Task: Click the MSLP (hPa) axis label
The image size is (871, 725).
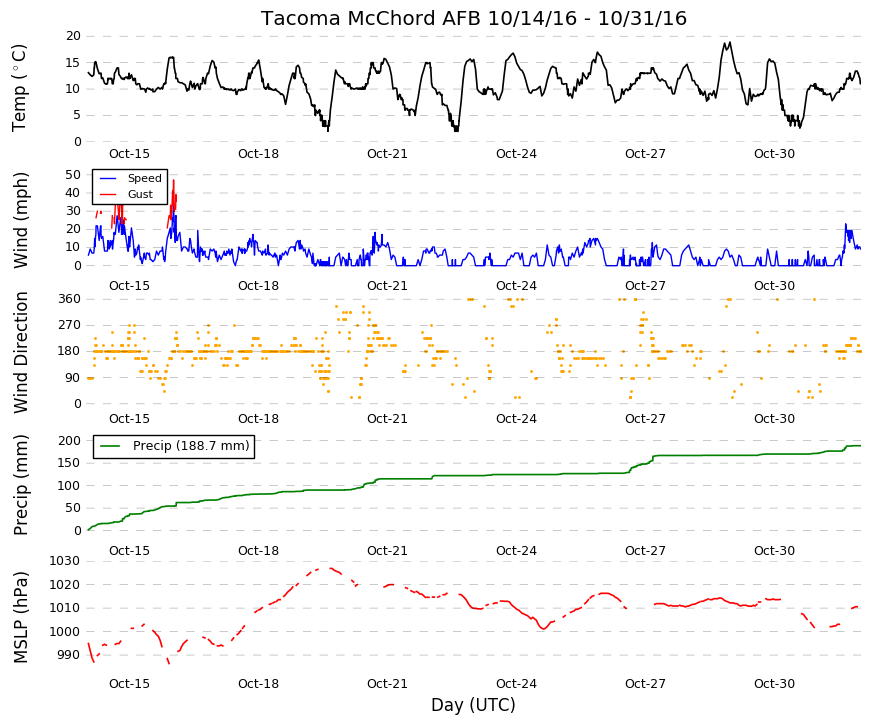Action: click(x=20, y=617)
